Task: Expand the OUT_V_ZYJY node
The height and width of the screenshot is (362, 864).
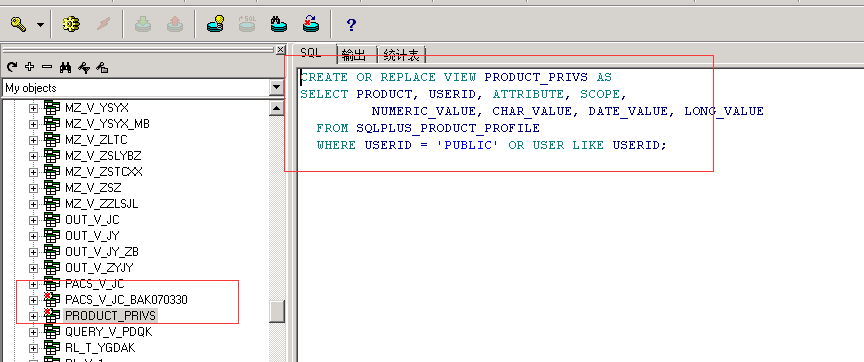Action: (34, 268)
